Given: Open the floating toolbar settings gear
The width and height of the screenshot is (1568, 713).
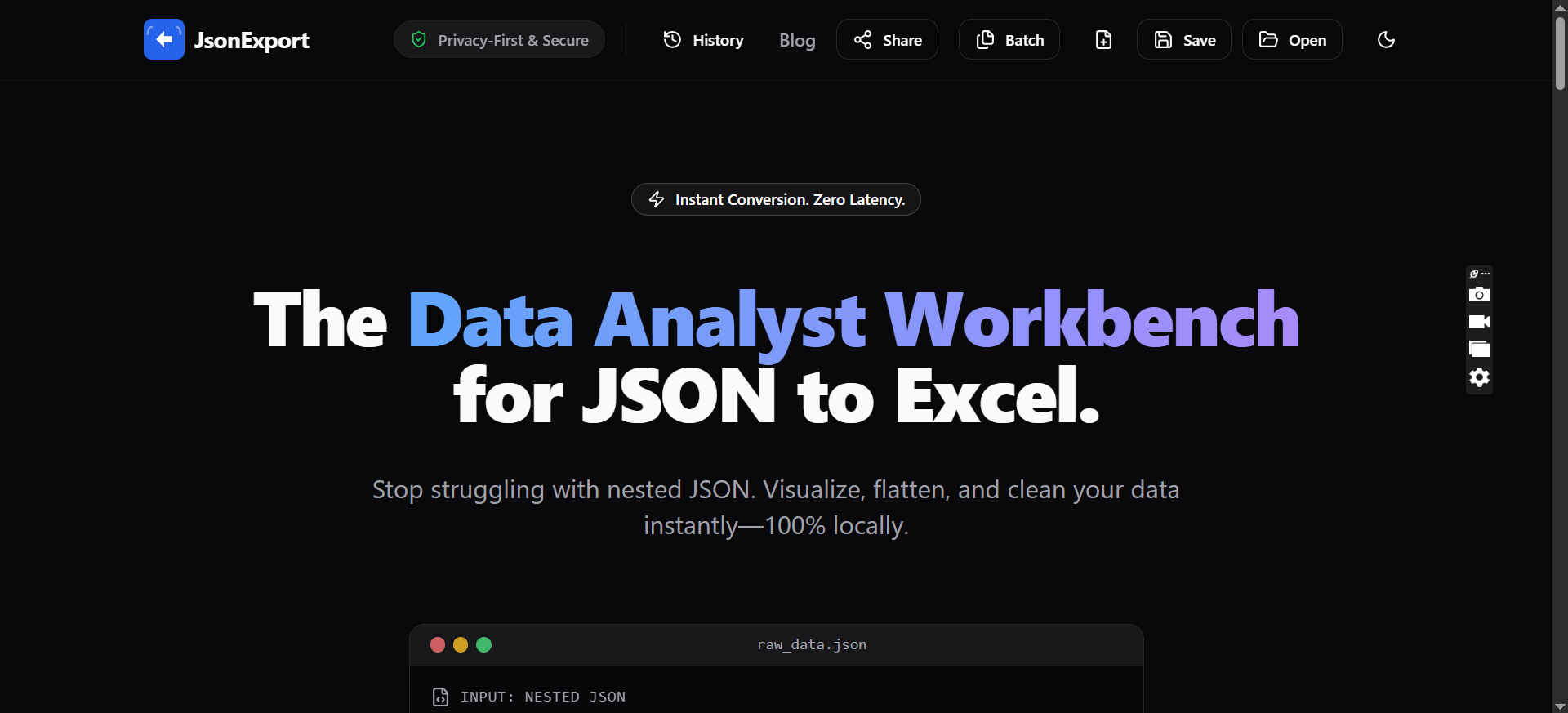Looking at the screenshot, I should [x=1479, y=377].
